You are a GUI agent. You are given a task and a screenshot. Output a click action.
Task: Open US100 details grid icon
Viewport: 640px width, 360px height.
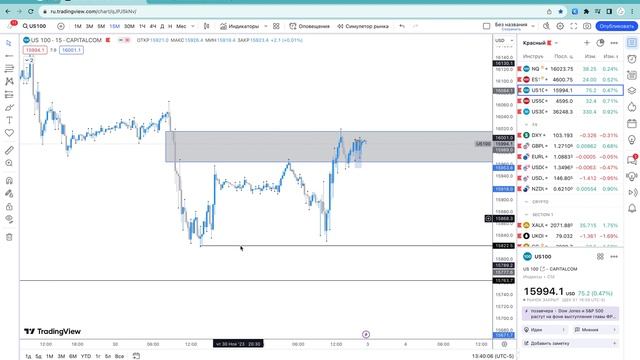600,257
